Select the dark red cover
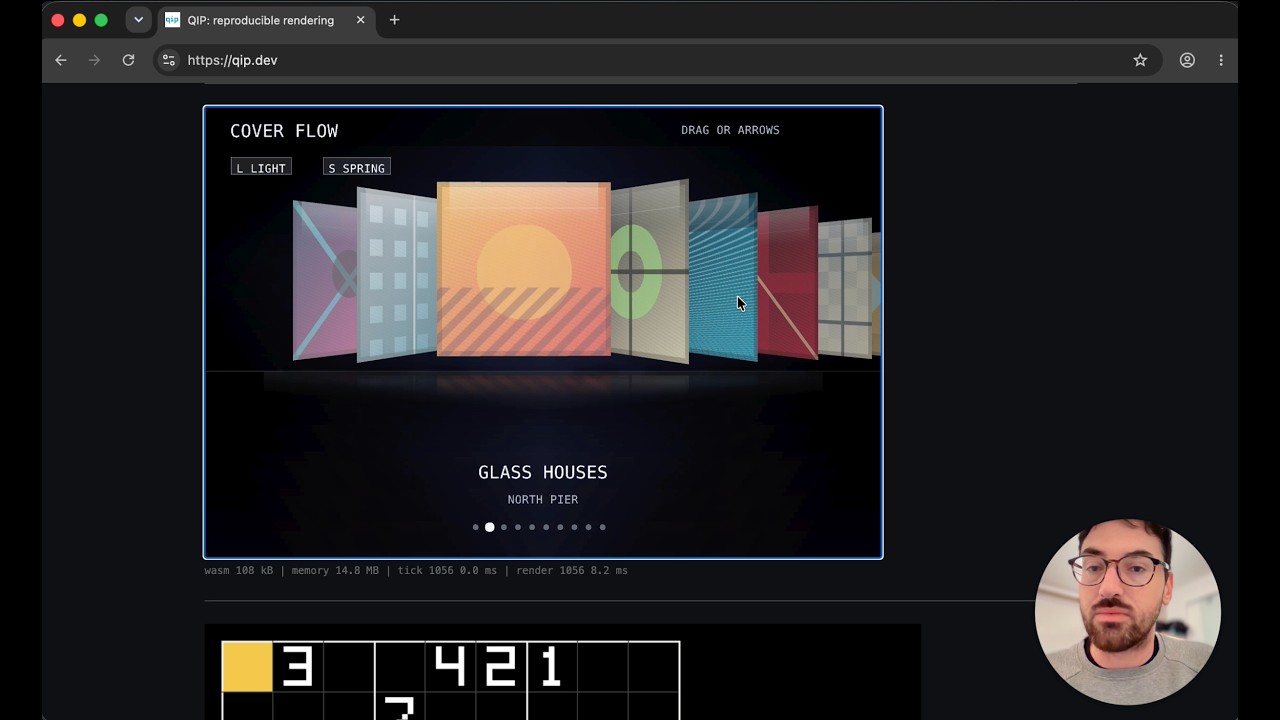Viewport: 1280px width, 720px height. 787,282
